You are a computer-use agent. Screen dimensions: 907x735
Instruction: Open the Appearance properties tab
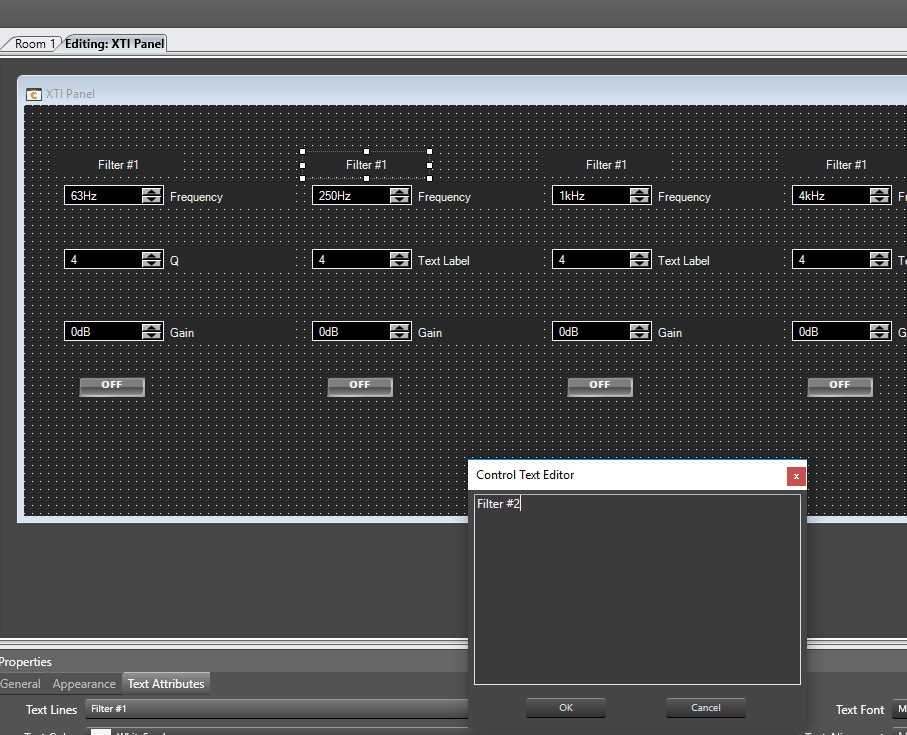[84, 684]
